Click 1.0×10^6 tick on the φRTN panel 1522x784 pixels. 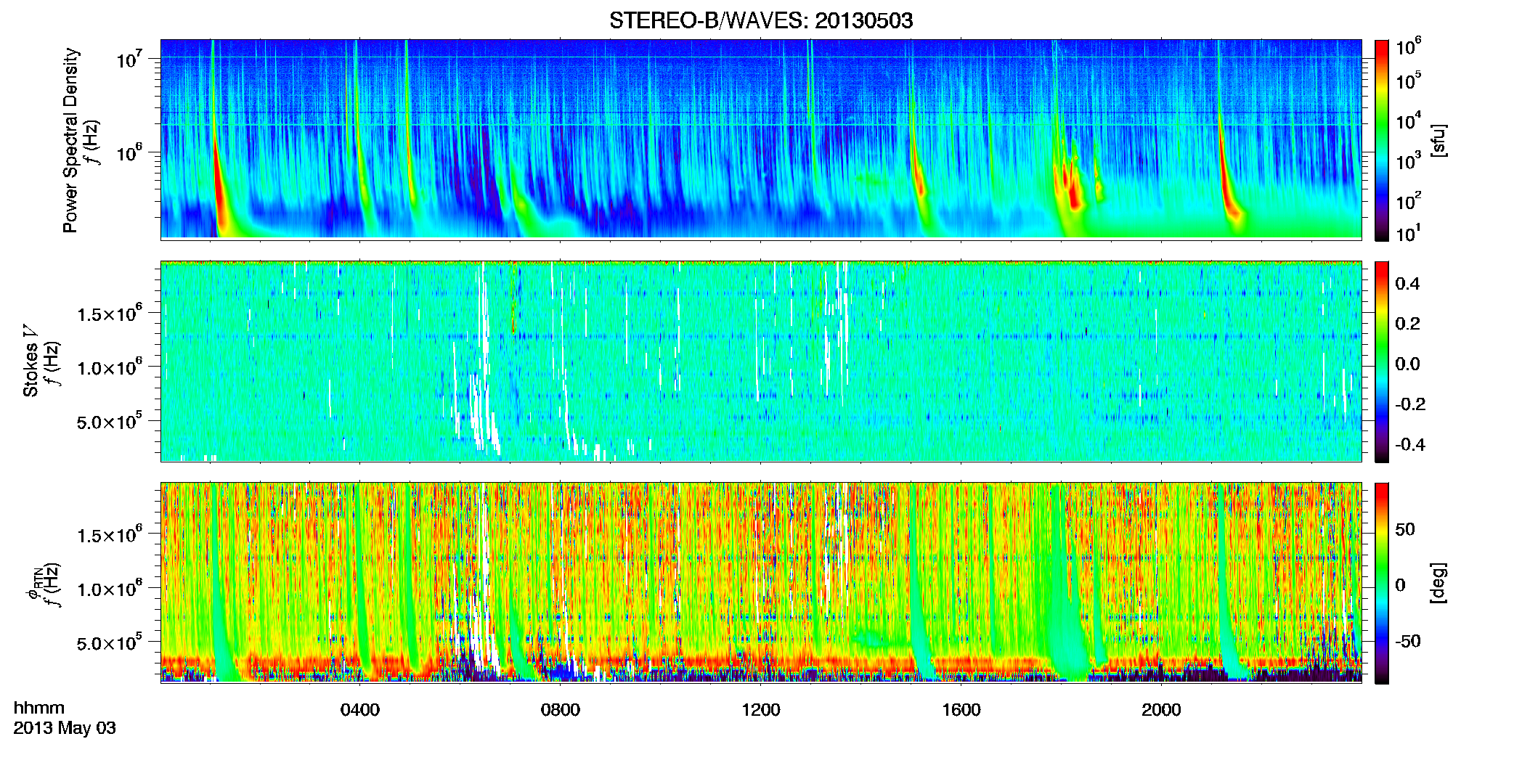coord(110,588)
